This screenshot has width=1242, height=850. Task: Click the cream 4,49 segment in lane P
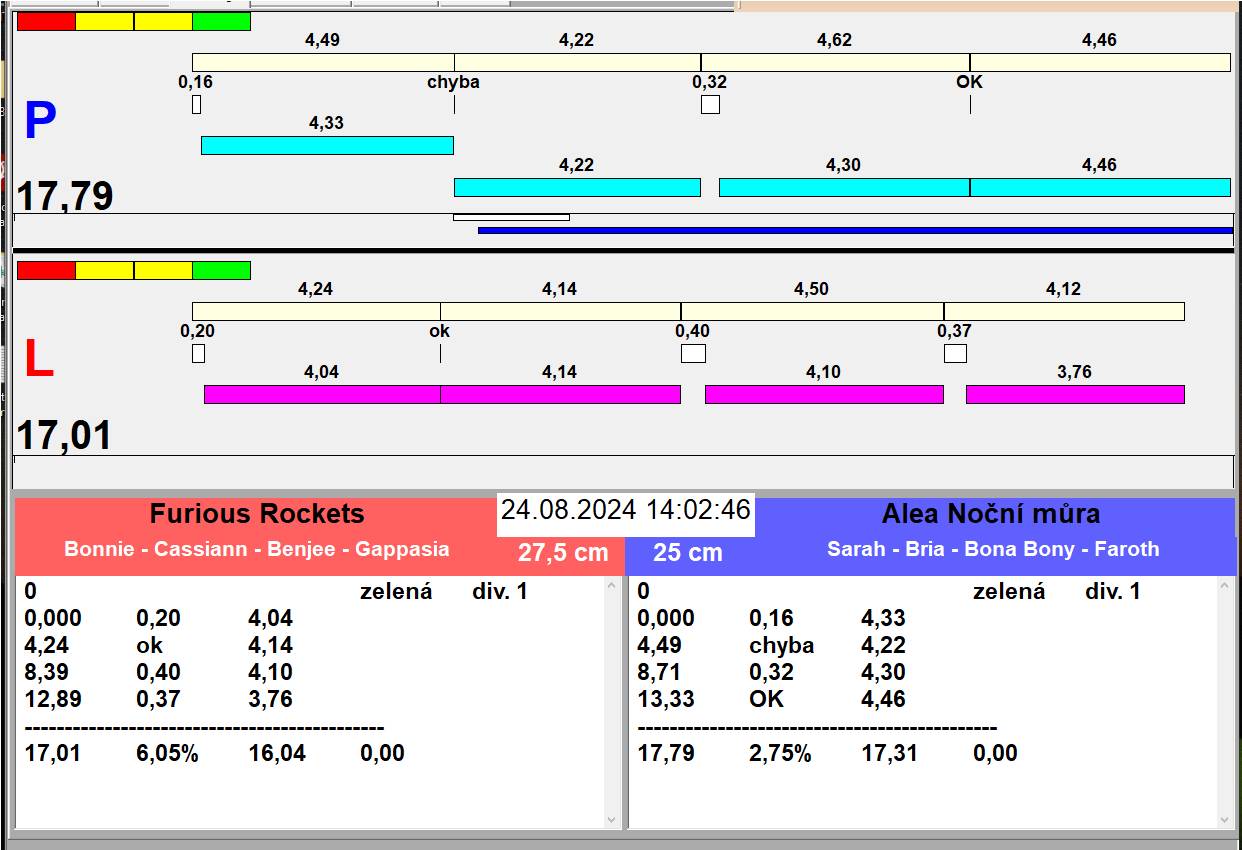click(x=323, y=62)
